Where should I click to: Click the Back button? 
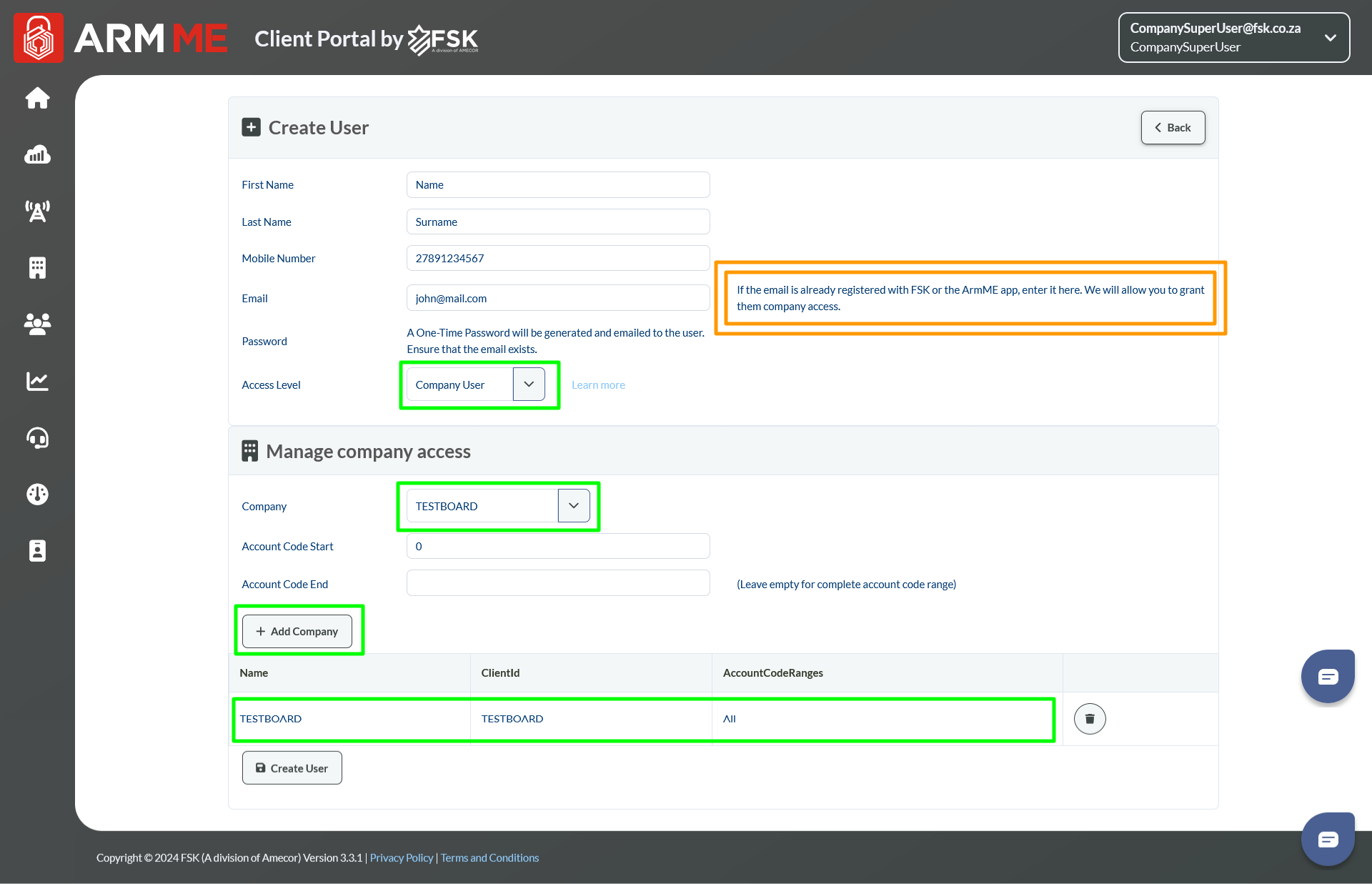[1173, 128]
